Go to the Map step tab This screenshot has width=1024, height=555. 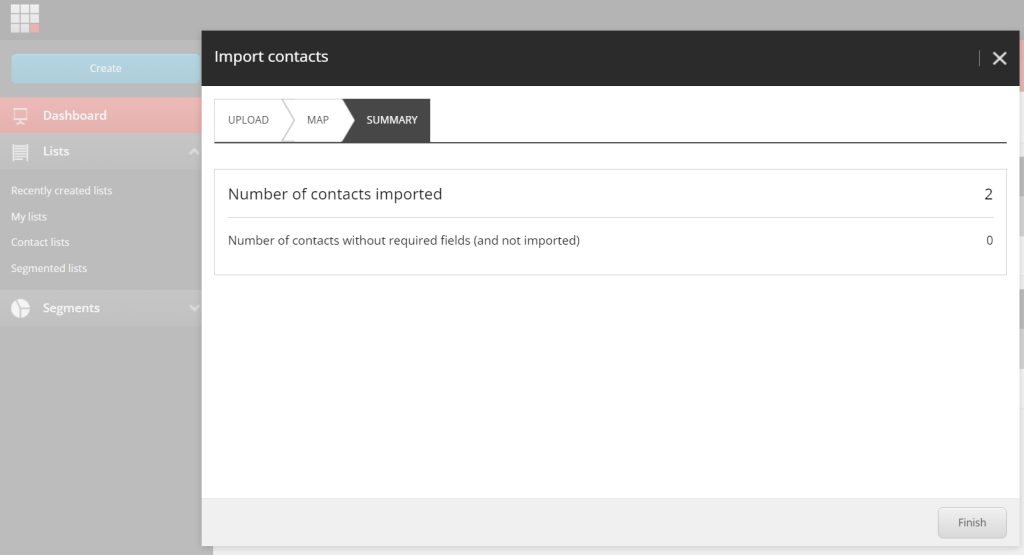pos(317,120)
